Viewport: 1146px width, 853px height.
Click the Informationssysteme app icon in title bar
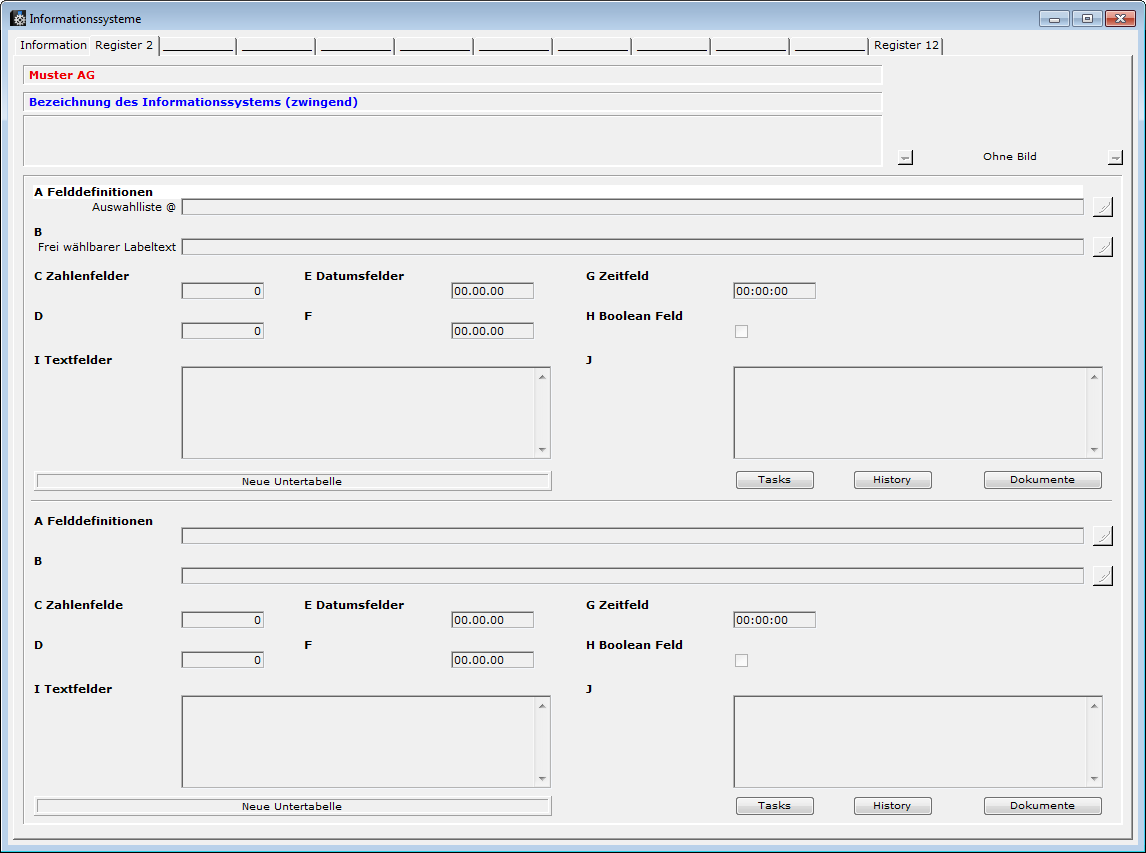[x=18, y=19]
